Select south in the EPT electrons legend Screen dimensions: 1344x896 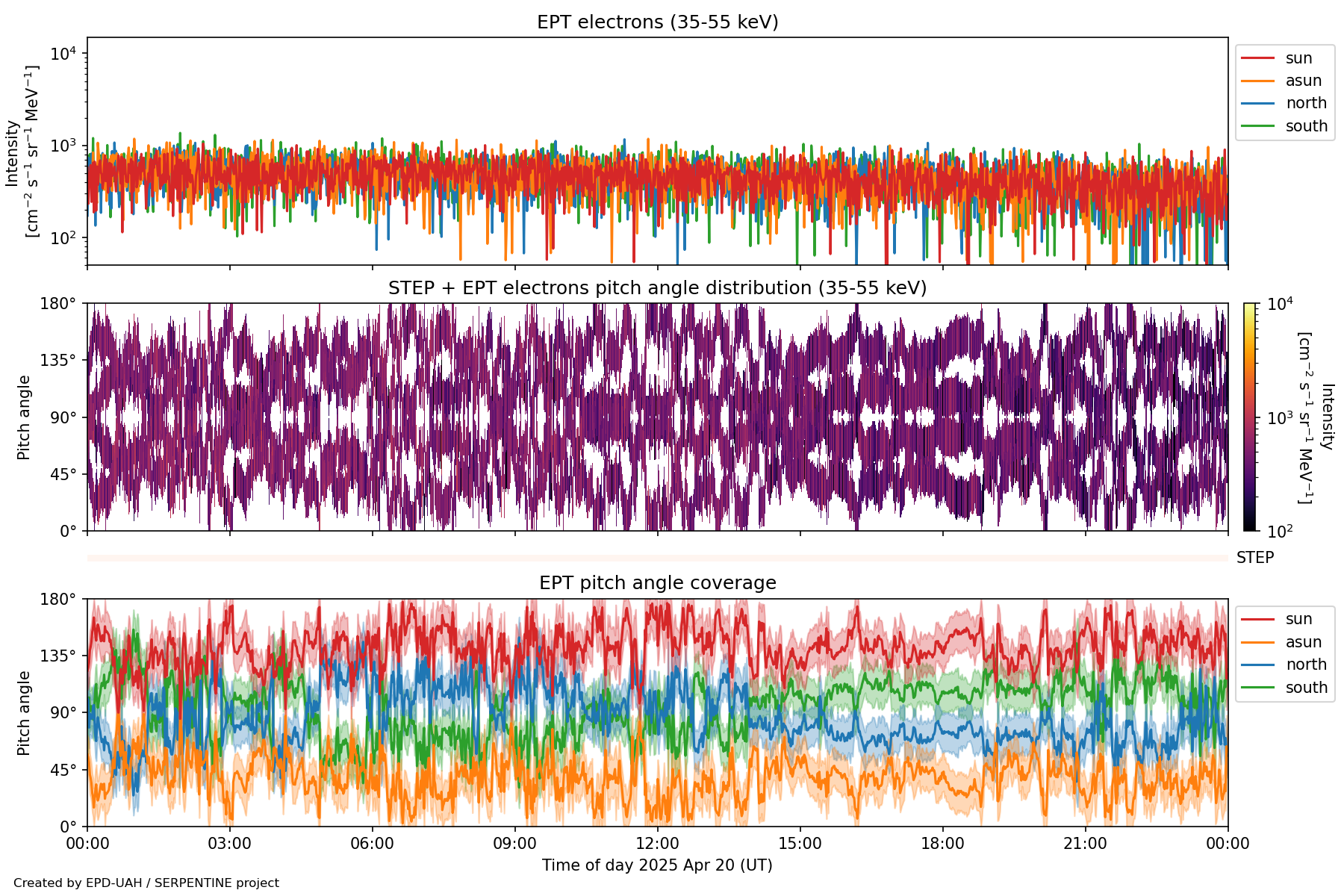pyautogui.click(x=1306, y=126)
